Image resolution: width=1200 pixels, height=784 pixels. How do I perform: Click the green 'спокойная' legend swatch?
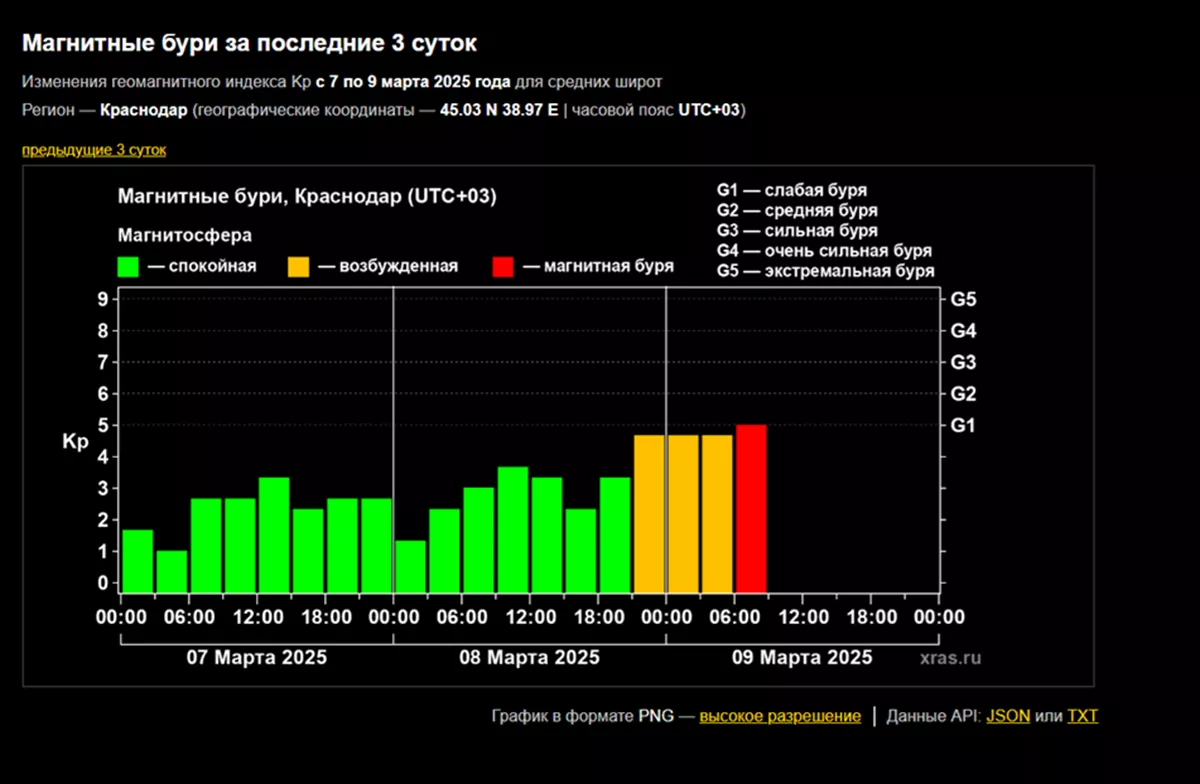pyautogui.click(x=128, y=267)
